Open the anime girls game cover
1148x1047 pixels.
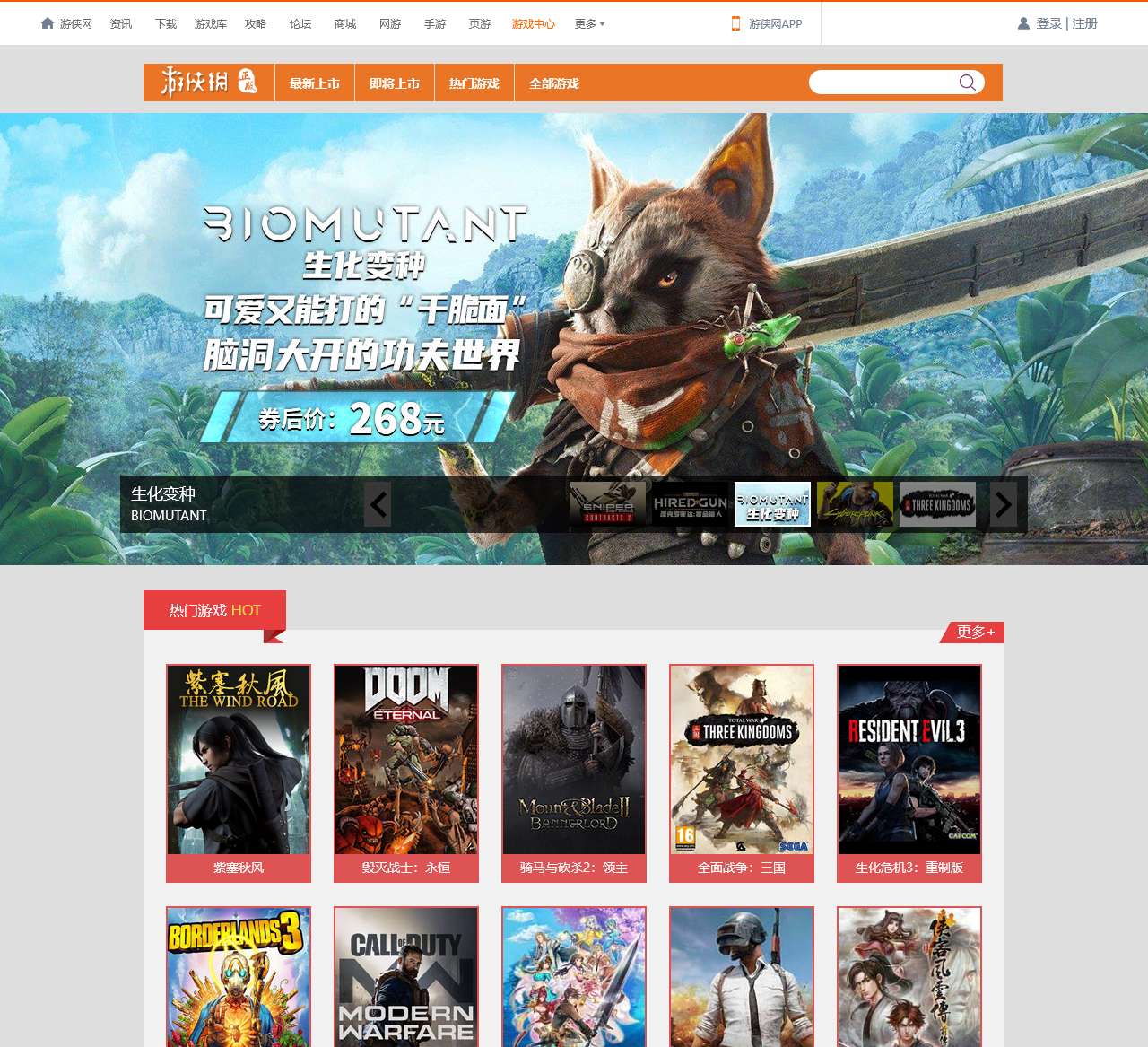574,977
